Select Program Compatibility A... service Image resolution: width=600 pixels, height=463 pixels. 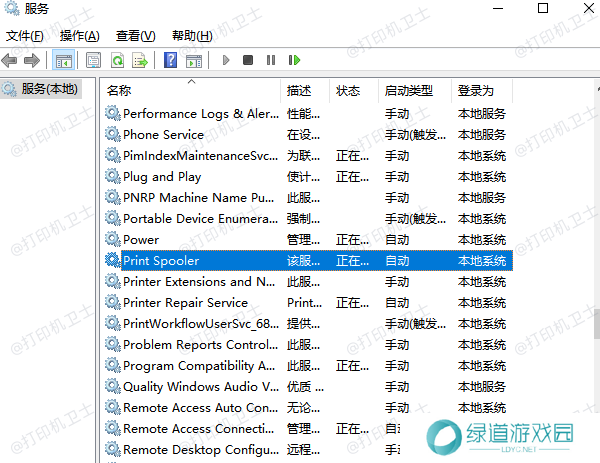[x=308, y=366]
